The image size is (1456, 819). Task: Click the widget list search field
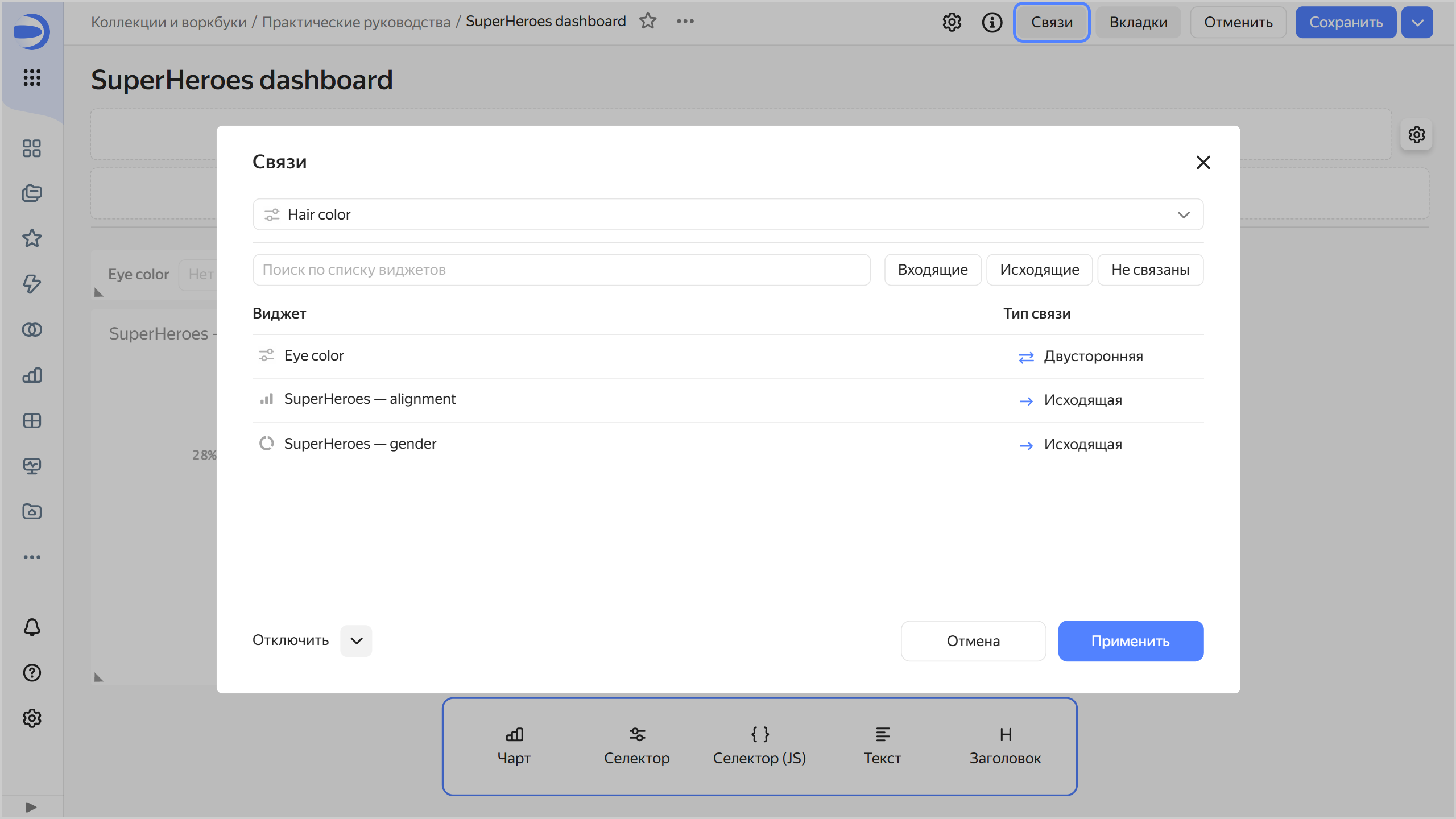561,270
